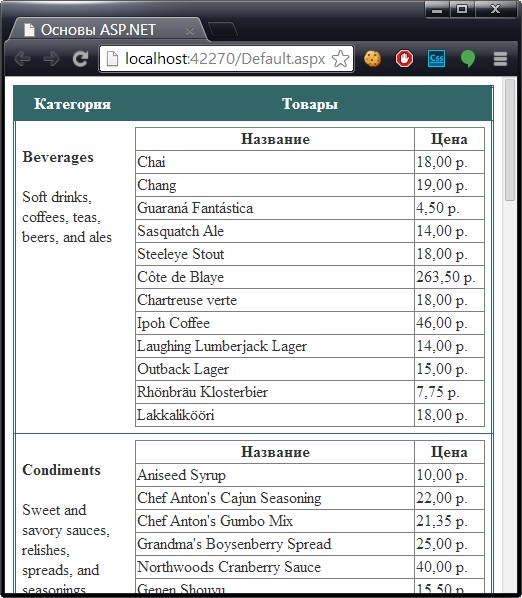The height and width of the screenshot is (598, 522).
Task: Reload the page with refresh icon
Action: (80, 59)
